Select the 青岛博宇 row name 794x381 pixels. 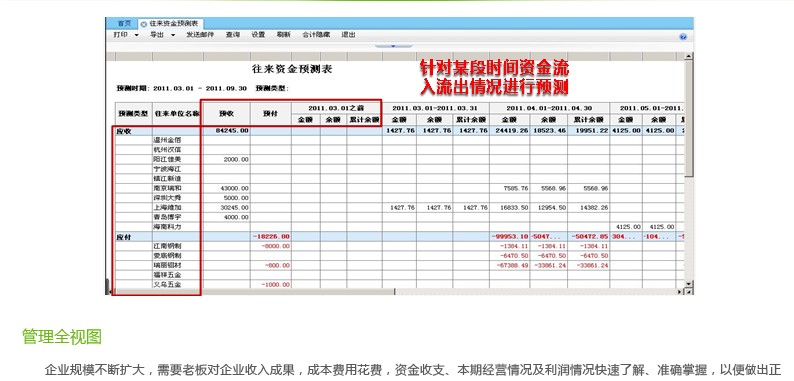[x=167, y=217]
